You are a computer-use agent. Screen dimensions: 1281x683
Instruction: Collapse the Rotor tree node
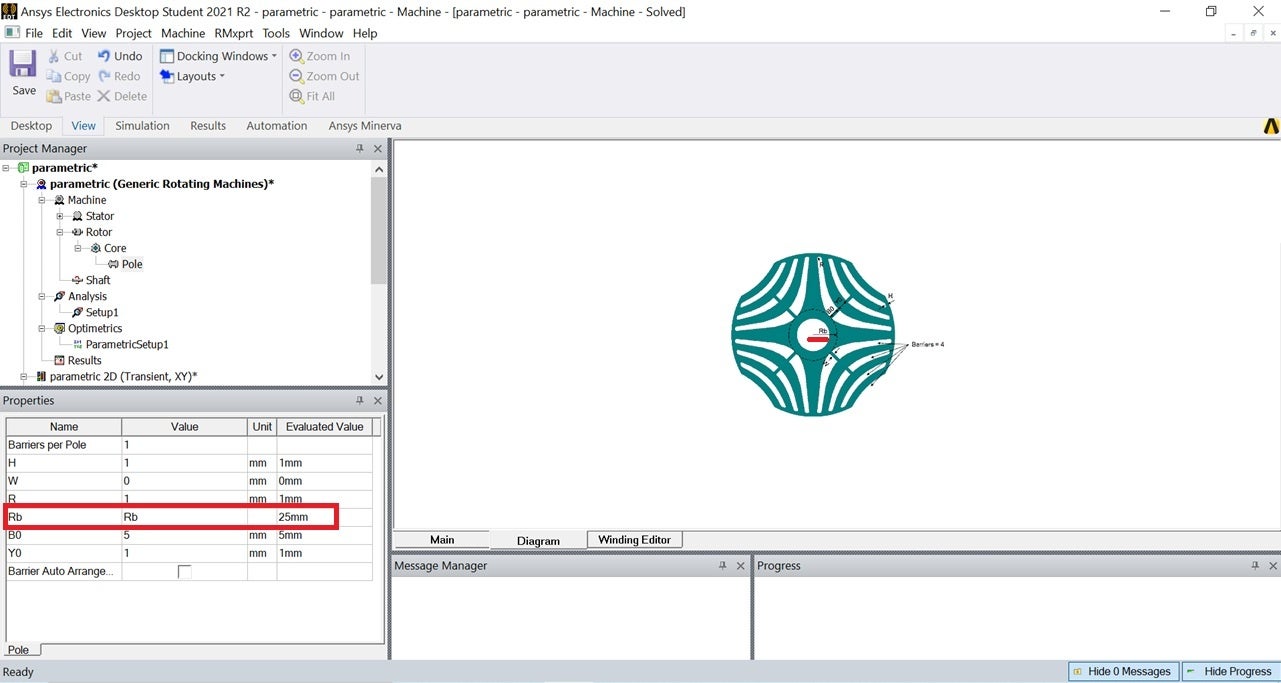point(60,232)
